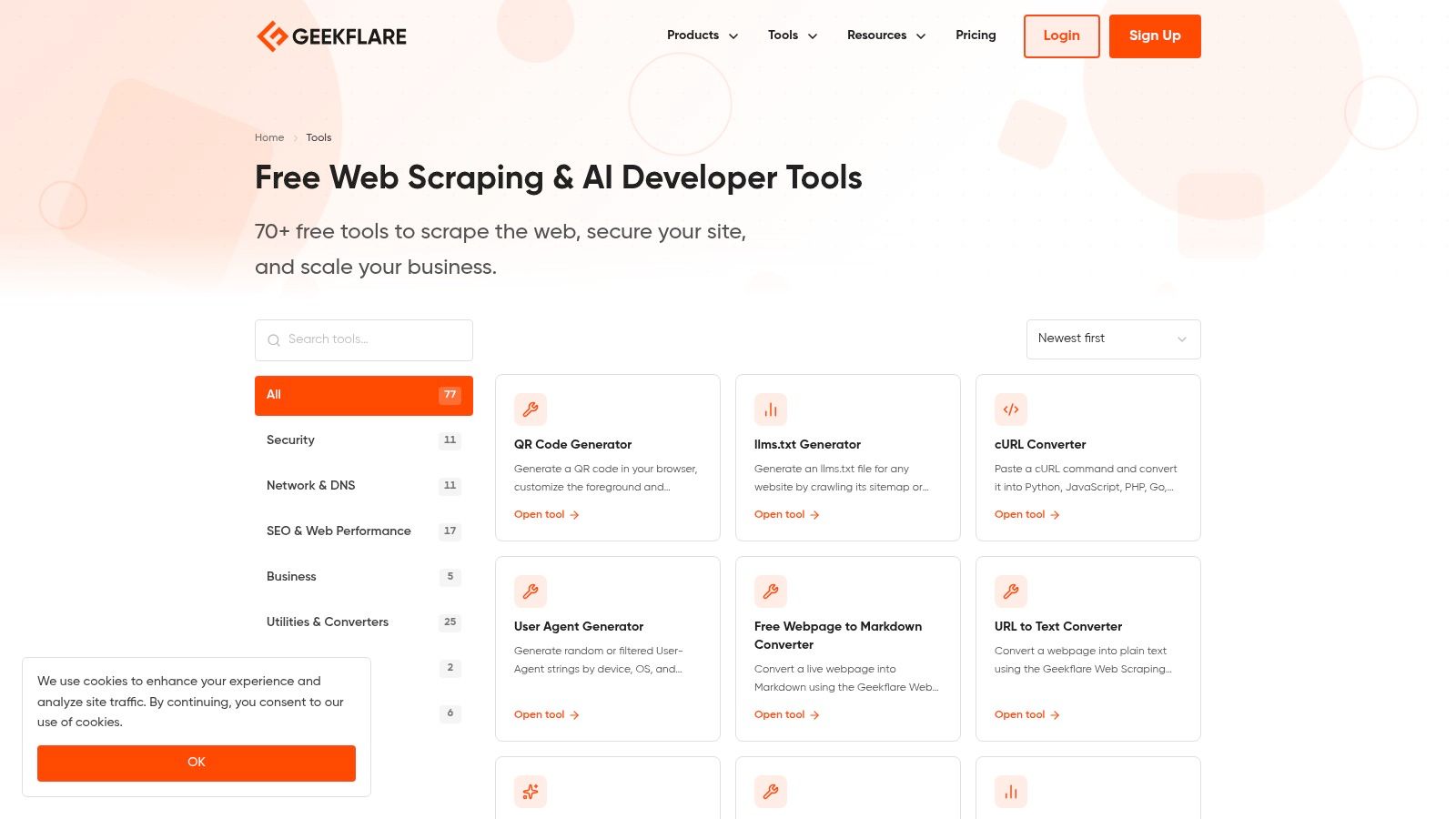The width and height of the screenshot is (1456, 819).
Task: Click the arrow beside Webpage to Markdown Open tool
Action: point(814,715)
